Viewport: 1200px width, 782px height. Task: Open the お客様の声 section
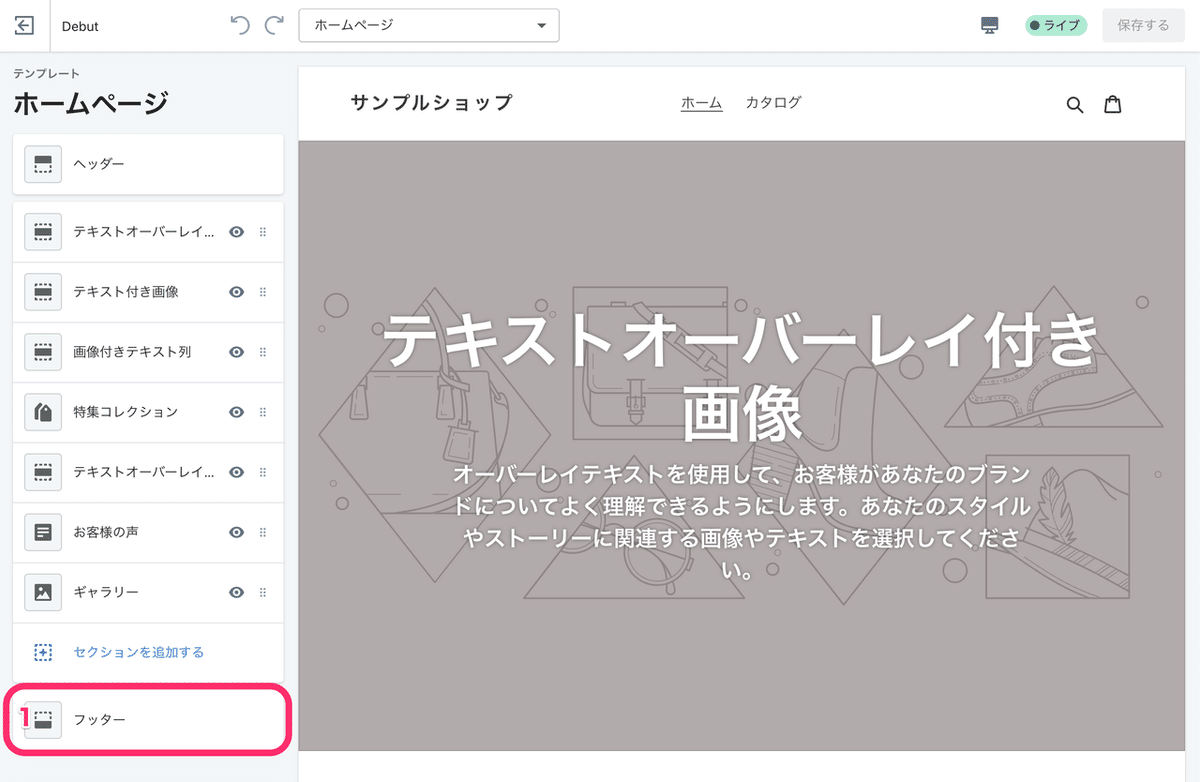point(148,532)
